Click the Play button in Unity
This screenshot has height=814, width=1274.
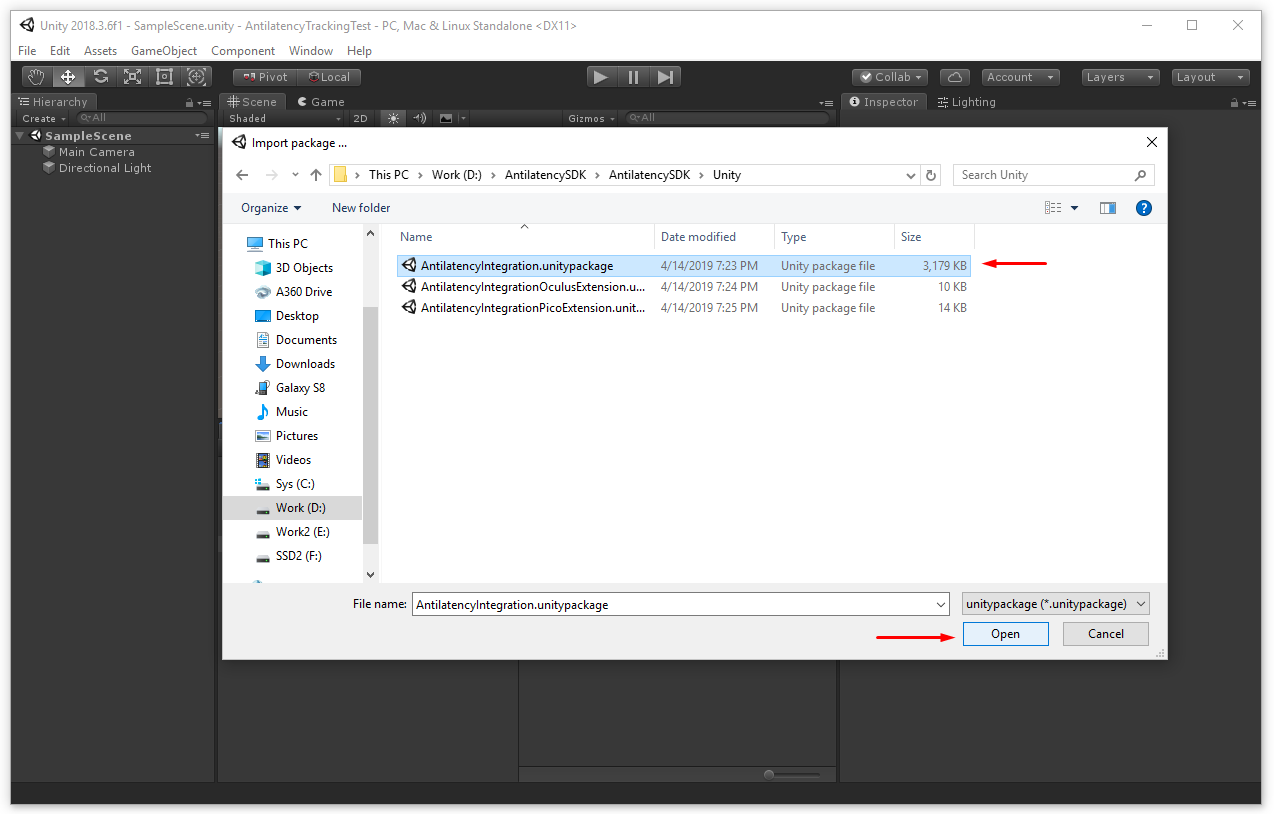coord(601,77)
